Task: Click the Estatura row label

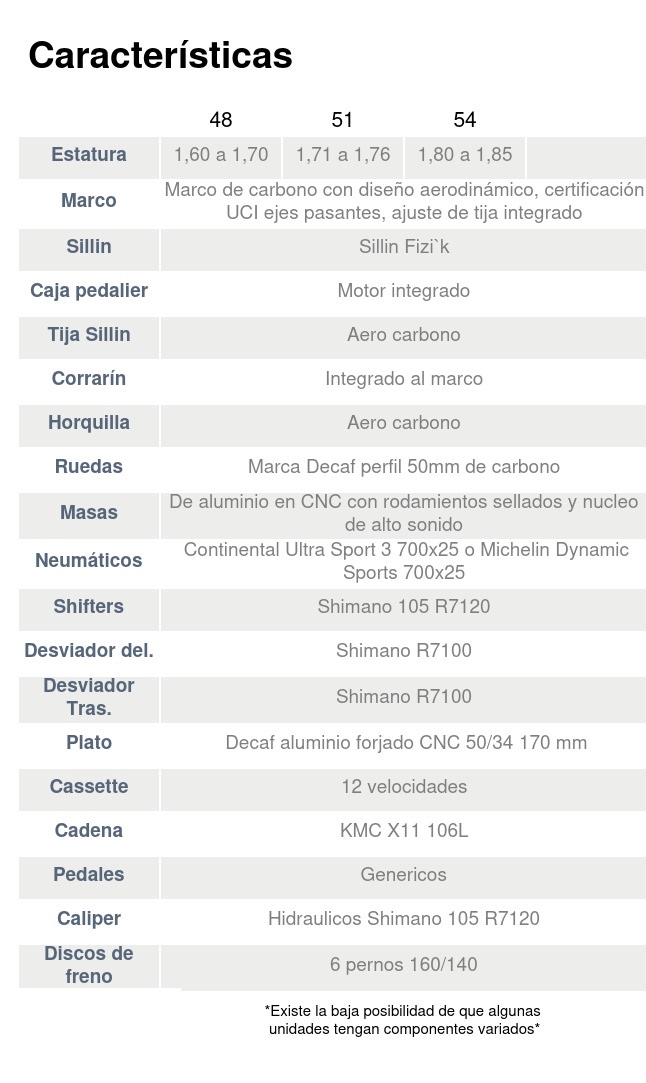Action: (89, 155)
